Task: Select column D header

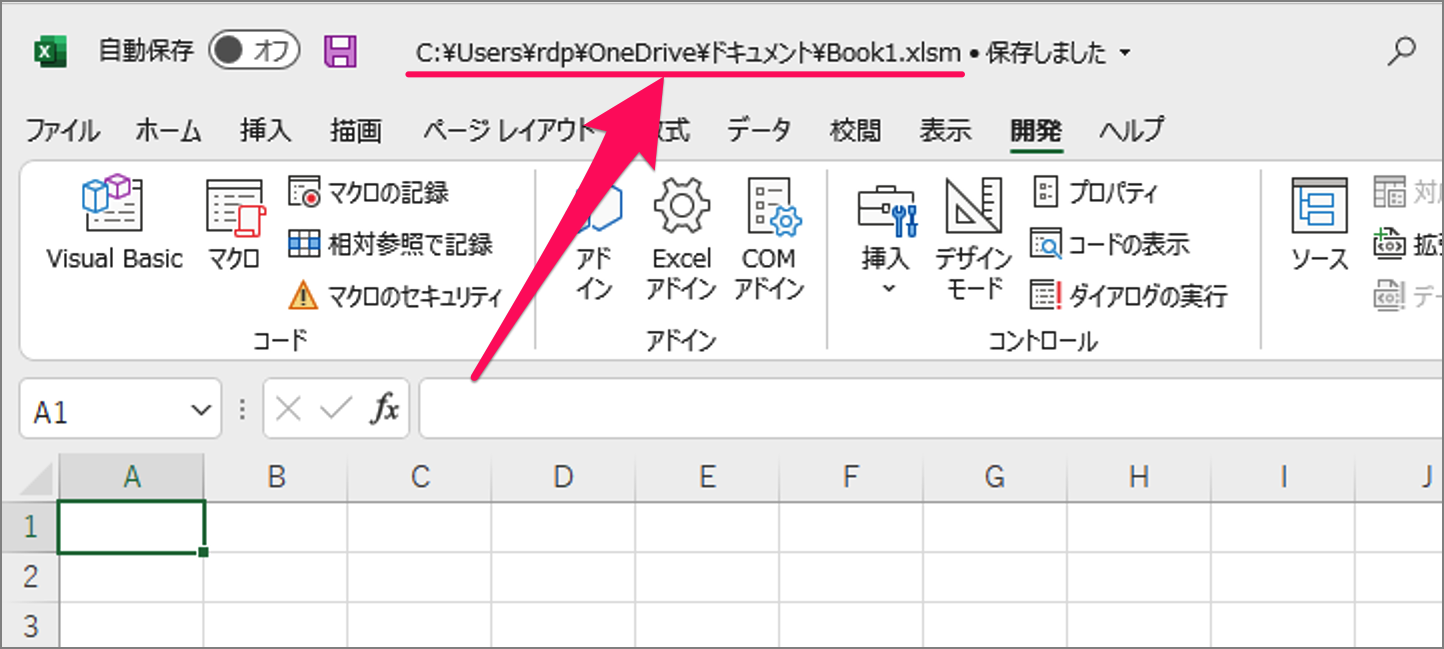Action: click(x=563, y=478)
